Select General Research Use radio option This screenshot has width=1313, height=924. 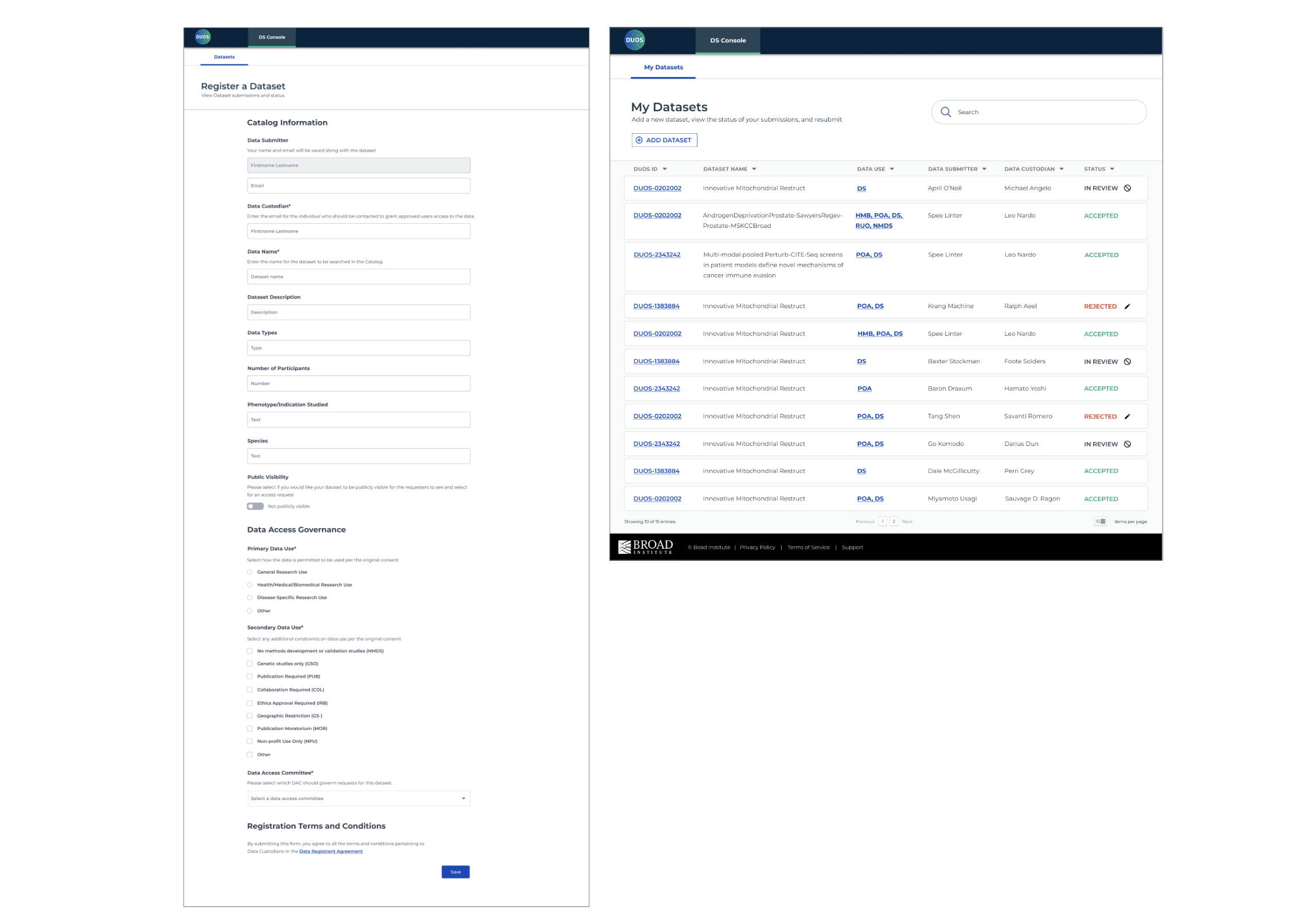click(x=250, y=572)
